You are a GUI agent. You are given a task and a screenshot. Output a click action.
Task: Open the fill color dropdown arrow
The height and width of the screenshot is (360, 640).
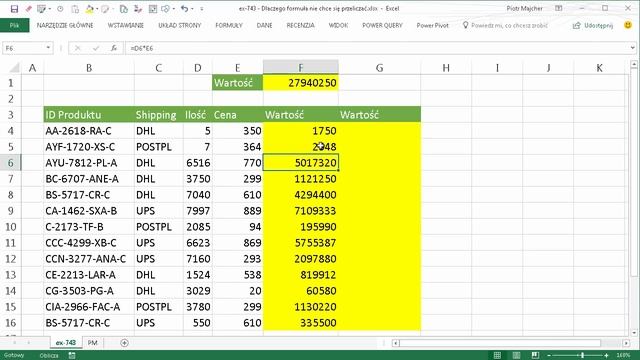97,9
